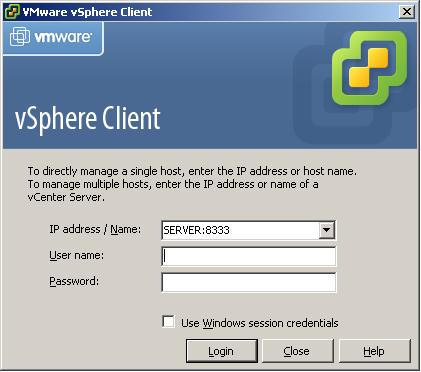Image resolution: width=421 pixels, height=372 pixels.
Task: Click the vSphere title bar app icon
Action: pyautogui.click(x=12, y=12)
